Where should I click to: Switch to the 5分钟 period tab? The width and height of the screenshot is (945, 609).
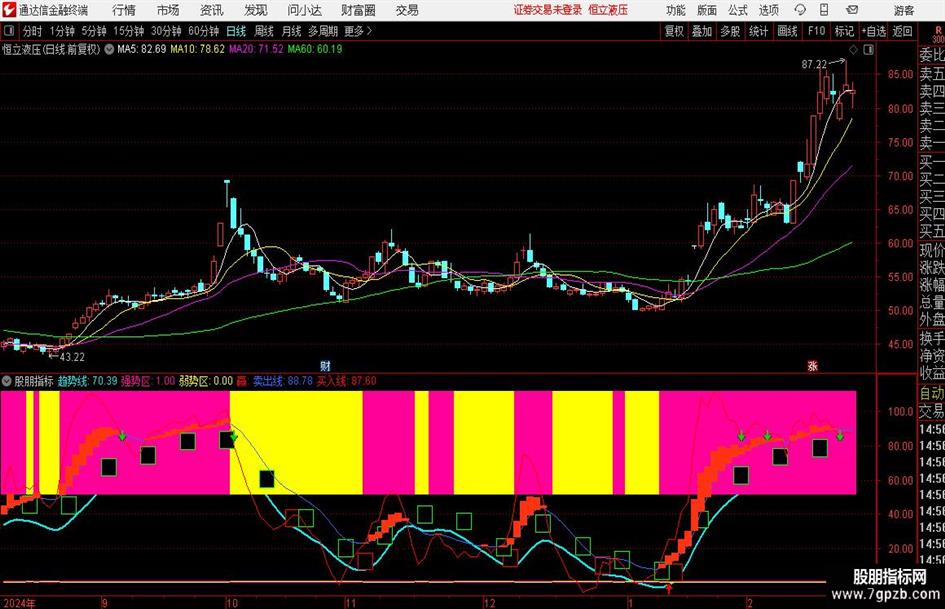pyautogui.click(x=94, y=31)
